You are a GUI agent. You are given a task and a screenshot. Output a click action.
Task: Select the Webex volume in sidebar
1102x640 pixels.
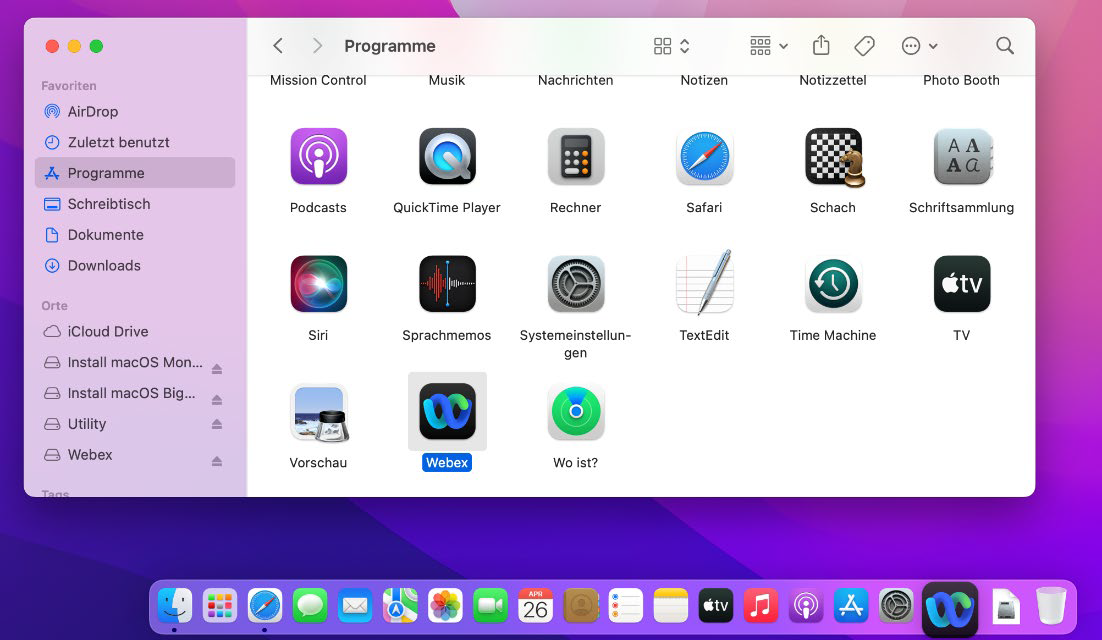point(135,455)
